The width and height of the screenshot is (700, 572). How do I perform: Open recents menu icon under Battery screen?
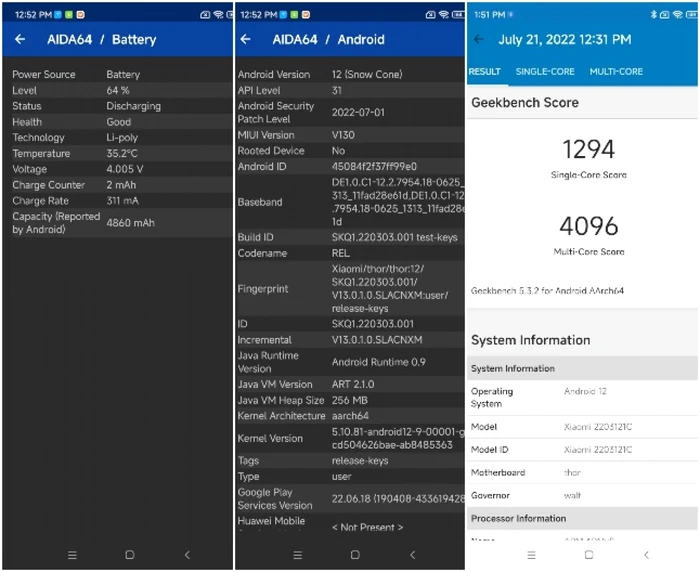(x=72, y=555)
